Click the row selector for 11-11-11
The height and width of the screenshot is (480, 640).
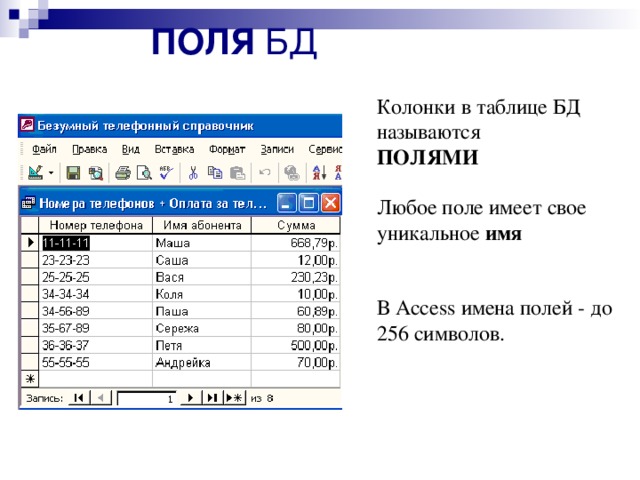(x=30, y=242)
